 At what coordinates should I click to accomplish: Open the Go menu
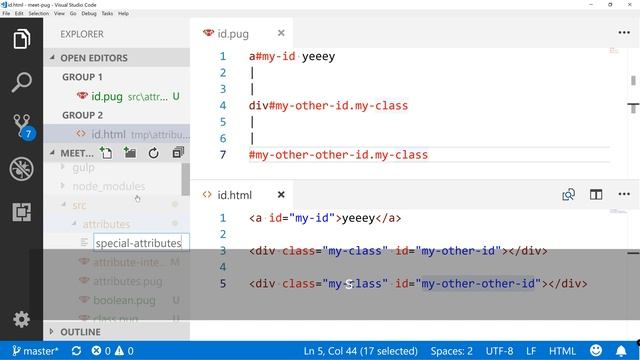tap(73, 13)
